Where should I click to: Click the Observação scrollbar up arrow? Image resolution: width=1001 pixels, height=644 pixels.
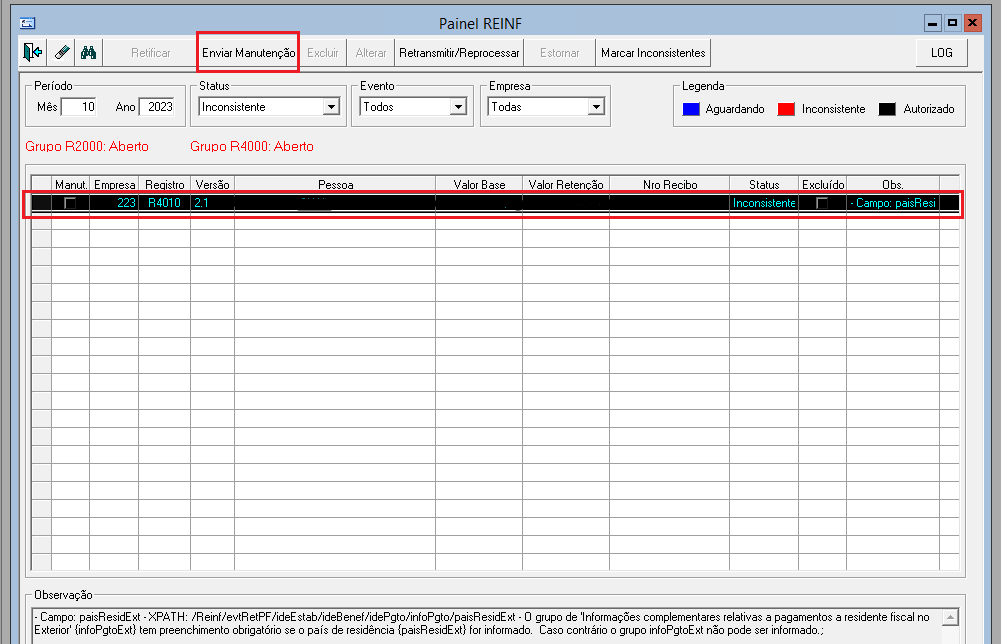[x=950, y=617]
